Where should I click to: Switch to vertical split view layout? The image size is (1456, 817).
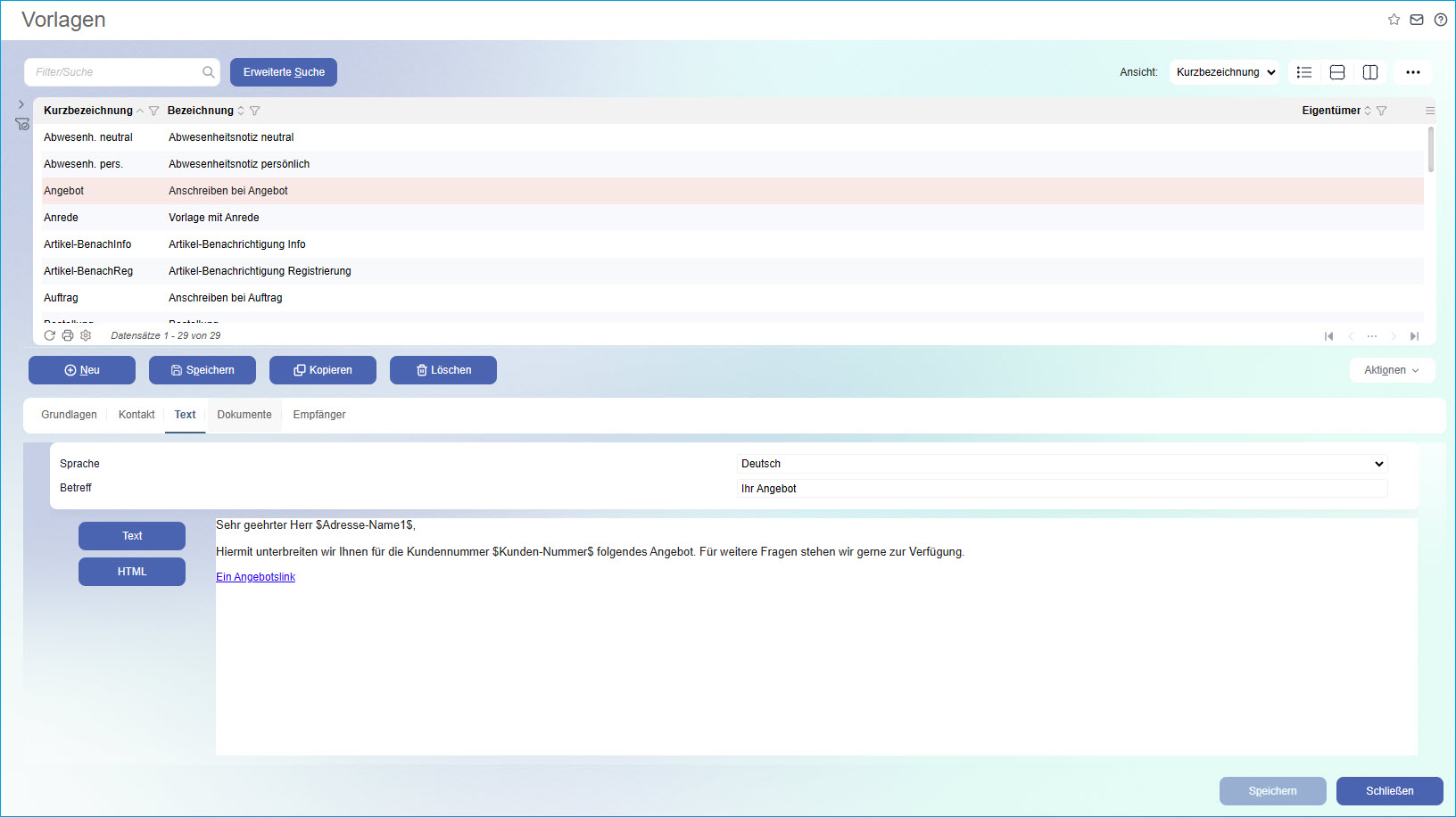[x=1370, y=72]
